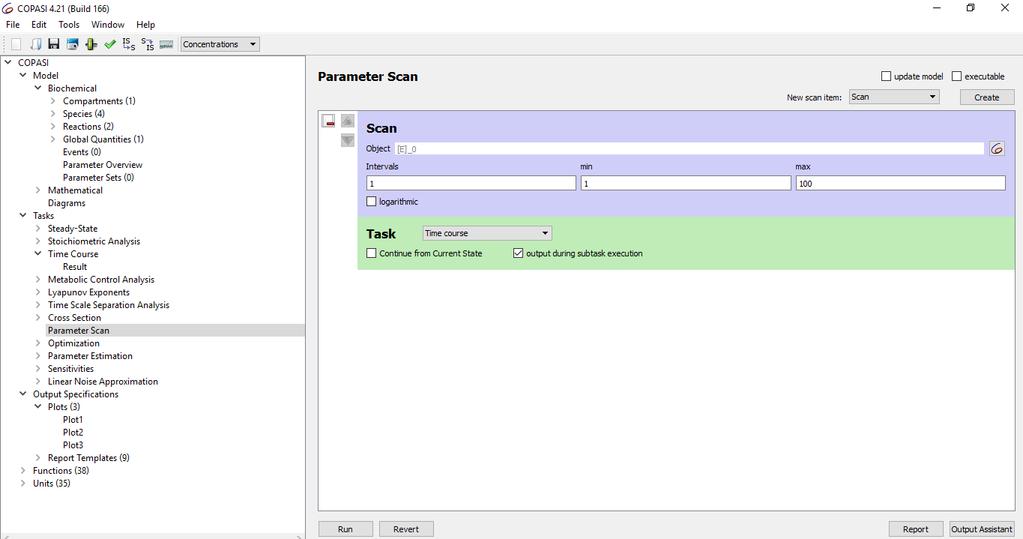The width and height of the screenshot is (1023, 539).
Task: Expand the Compartments (1) node
Action: pos(53,101)
